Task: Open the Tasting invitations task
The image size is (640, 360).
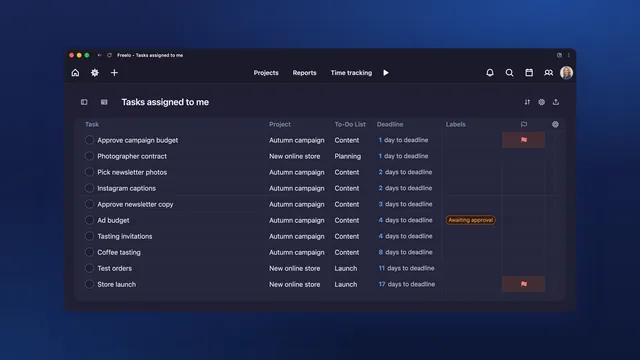Action: coord(124,236)
